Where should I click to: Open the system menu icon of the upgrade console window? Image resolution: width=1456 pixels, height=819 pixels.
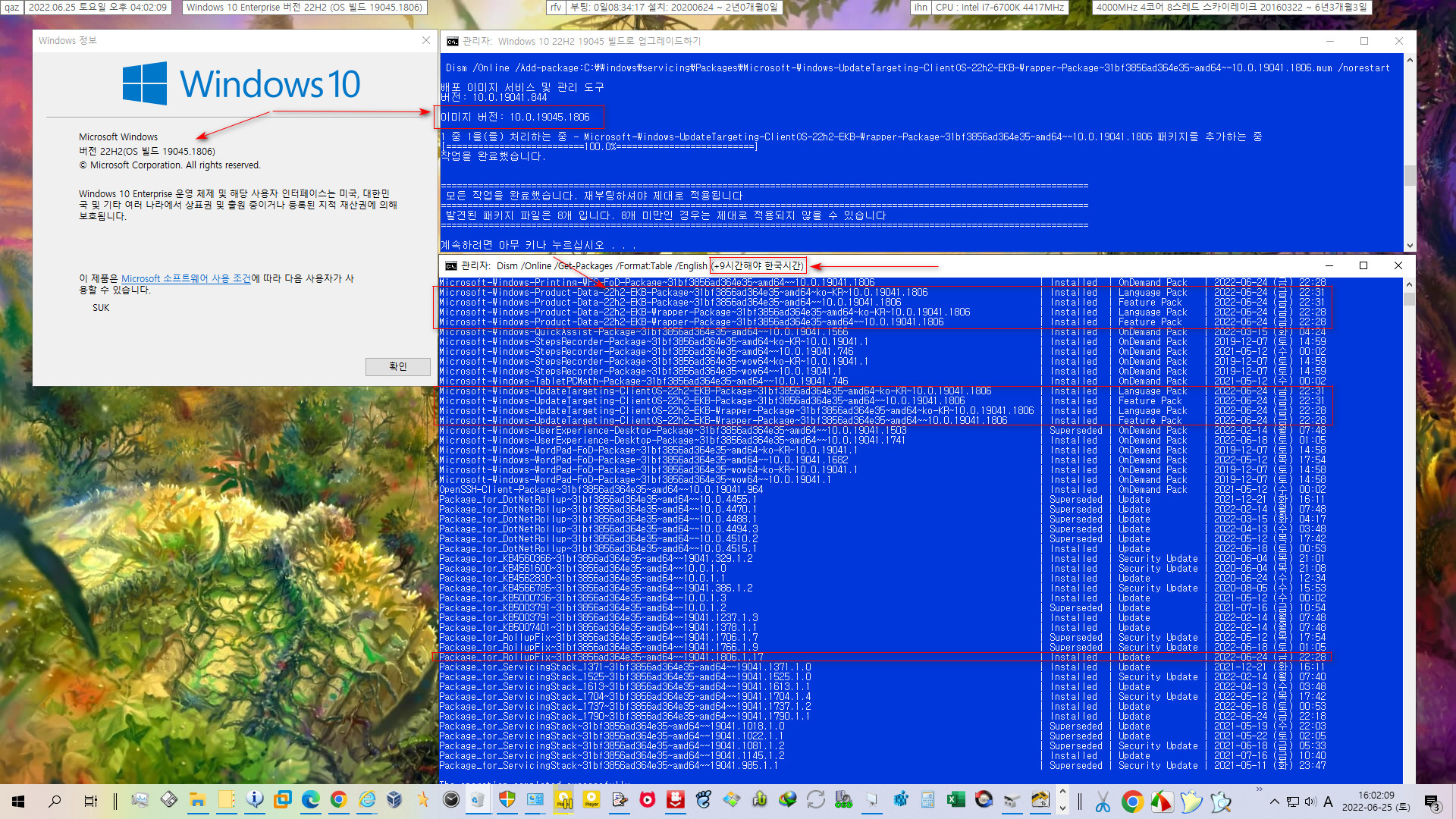tap(452, 41)
